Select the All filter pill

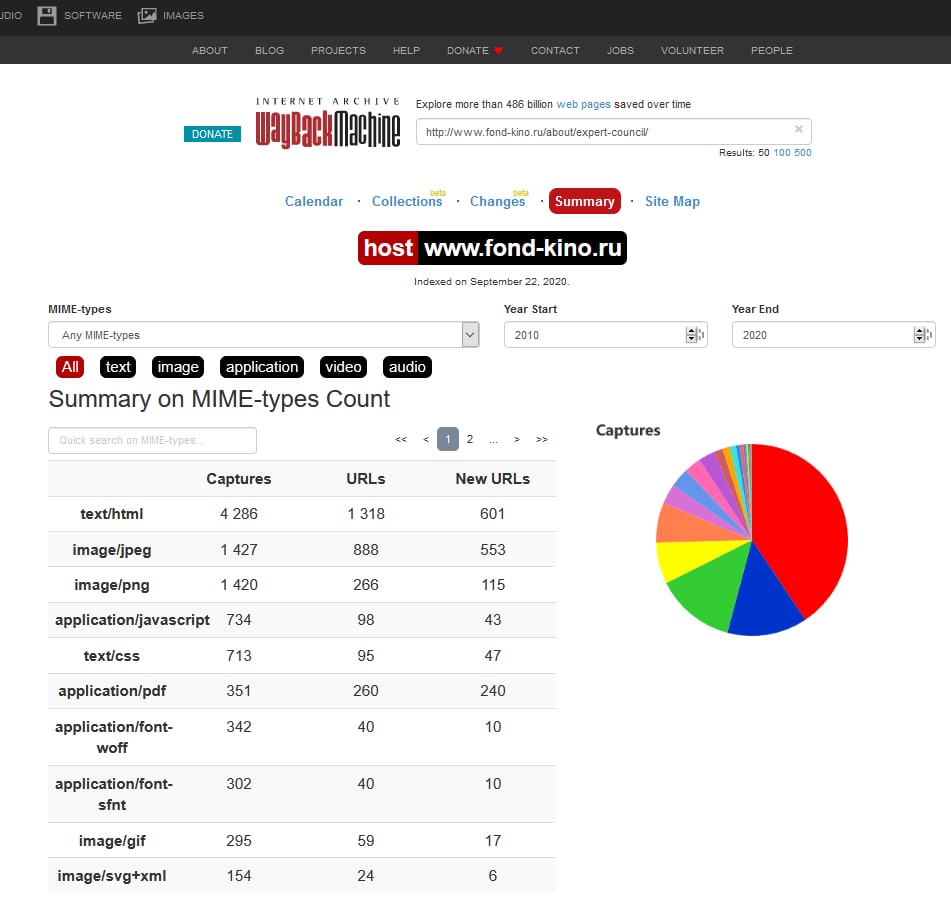pos(70,367)
